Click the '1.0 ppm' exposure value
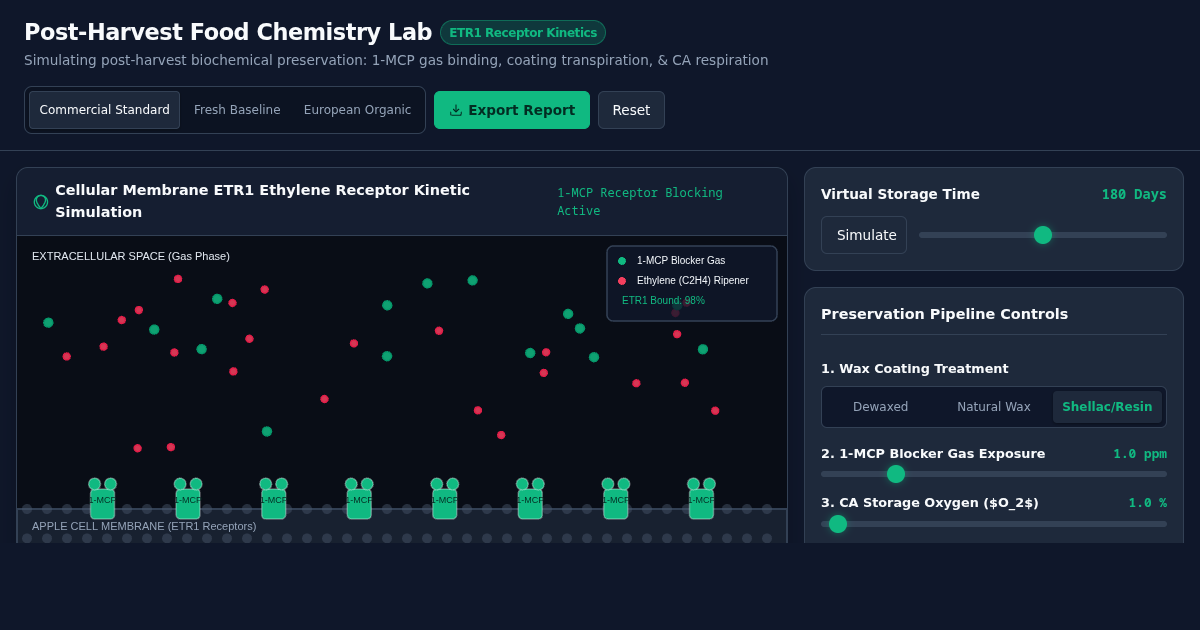Viewport: 1200px width, 630px height. [1140, 454]
